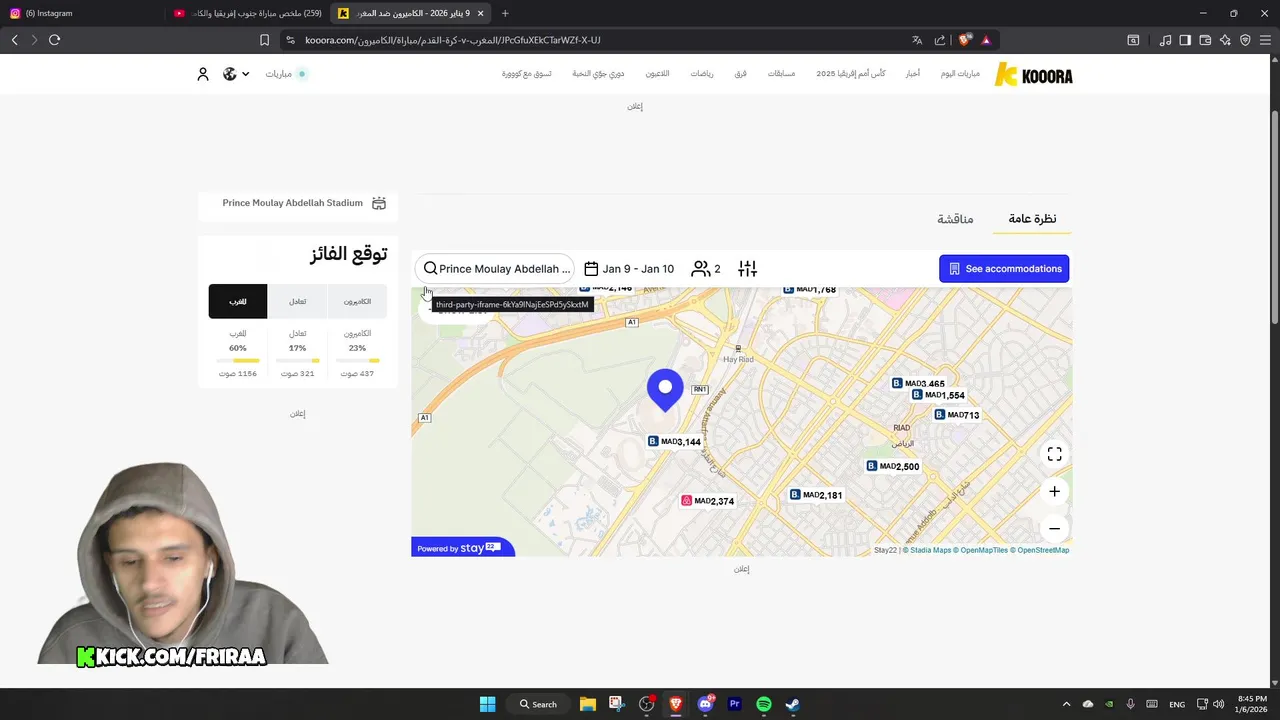Viewport: 1280px width, 720px height.
Task: Switch to the YouTube browser tab
Action: click(248, 13)
